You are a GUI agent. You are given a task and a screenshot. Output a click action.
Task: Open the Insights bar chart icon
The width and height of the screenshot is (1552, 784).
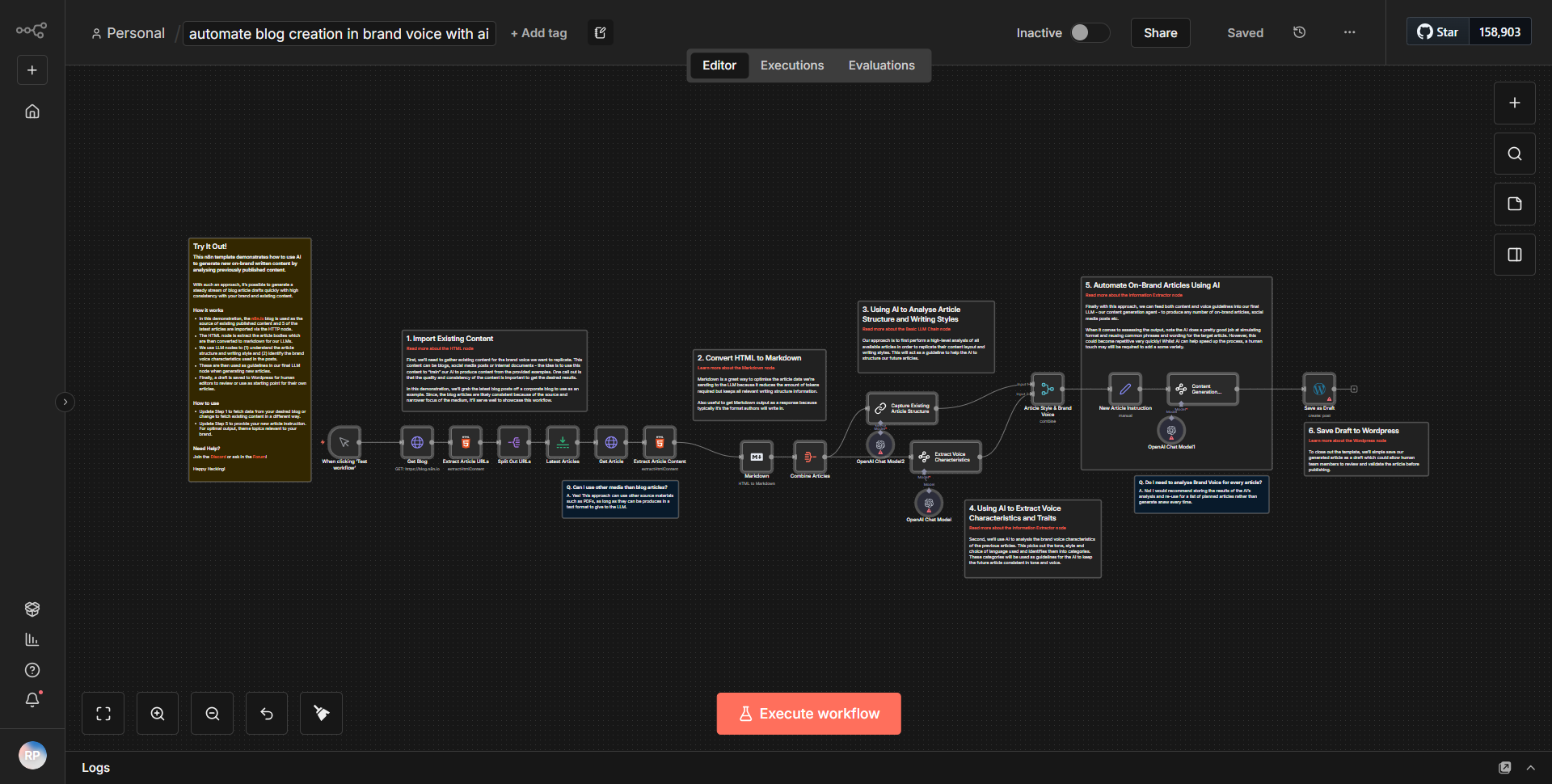(x=32, y=639)
